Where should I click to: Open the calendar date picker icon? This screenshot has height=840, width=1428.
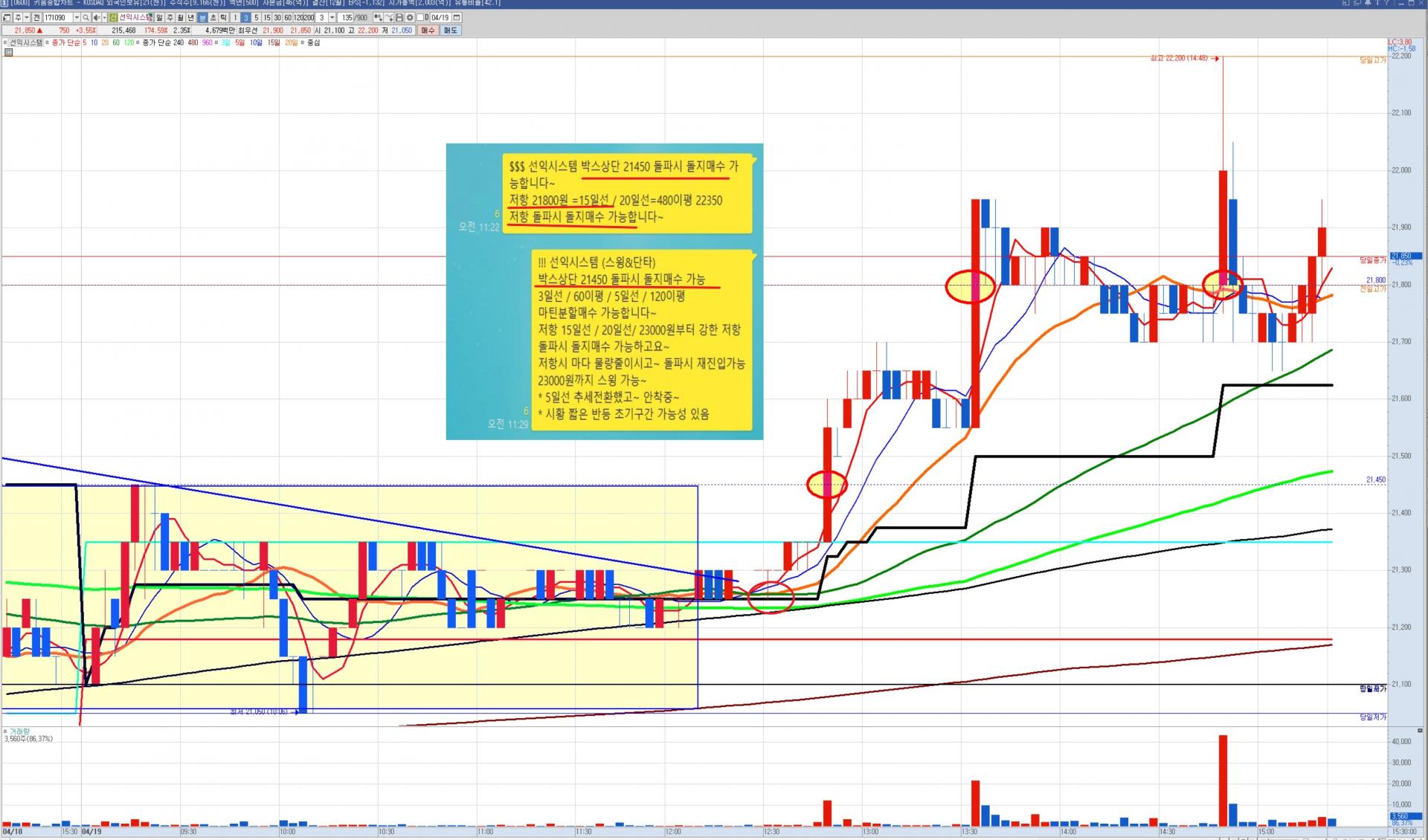click(457, 17)
